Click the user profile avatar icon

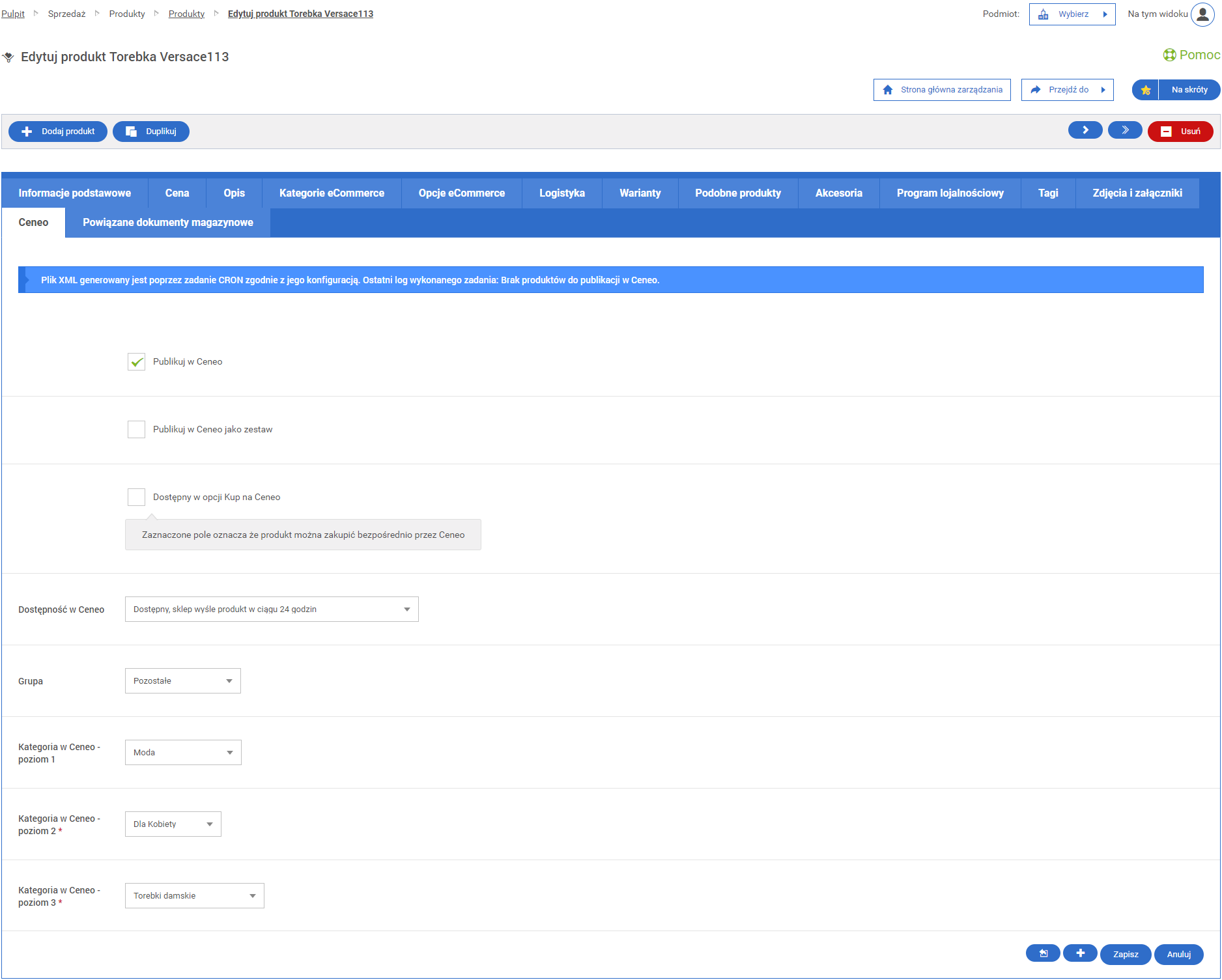point(1202,14)
